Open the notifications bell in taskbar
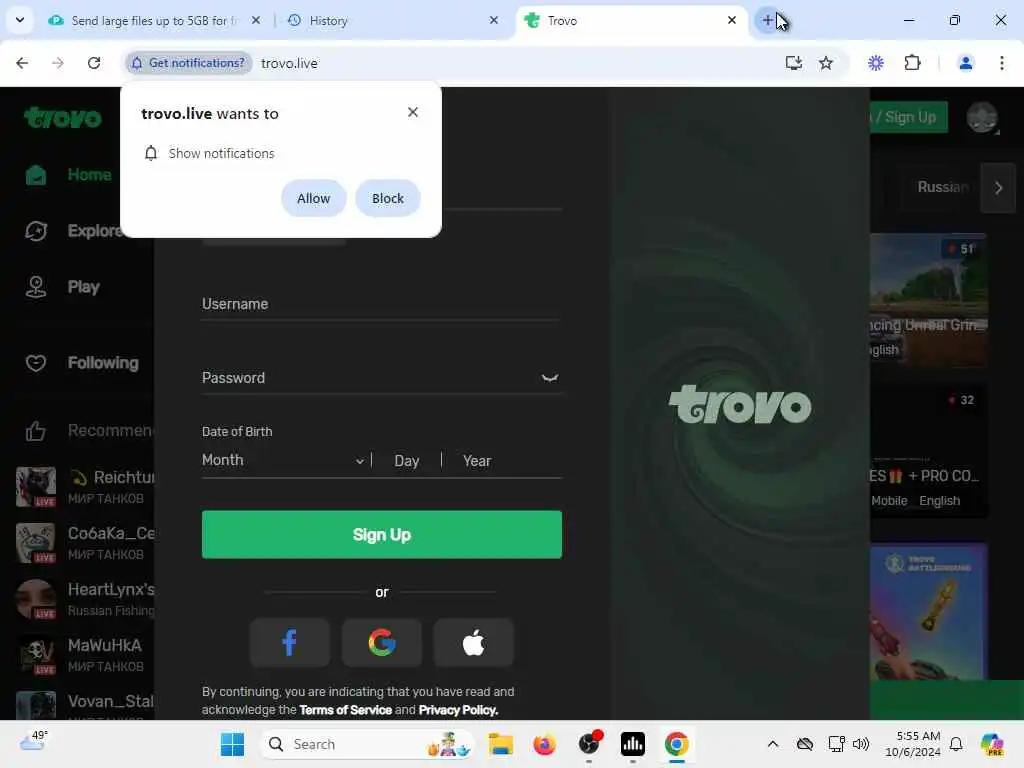Image resolution: width=1024 pixels, height=768 pixels. (x=956, y=744)
